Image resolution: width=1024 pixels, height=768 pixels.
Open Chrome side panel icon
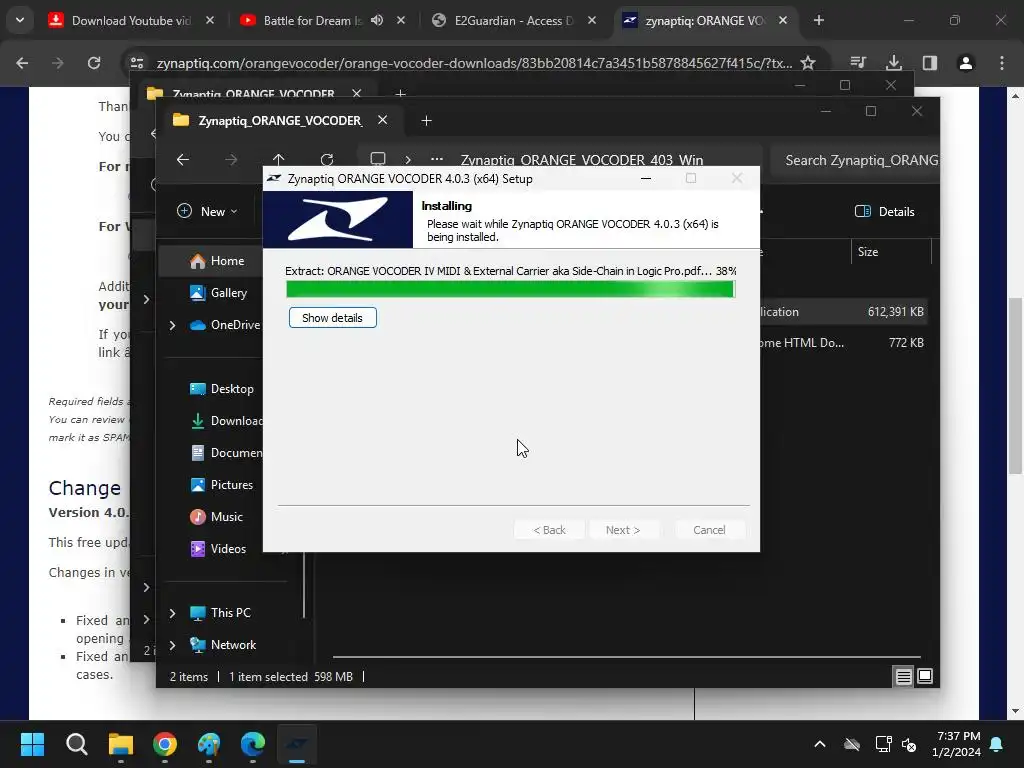(x=930, y=63)
